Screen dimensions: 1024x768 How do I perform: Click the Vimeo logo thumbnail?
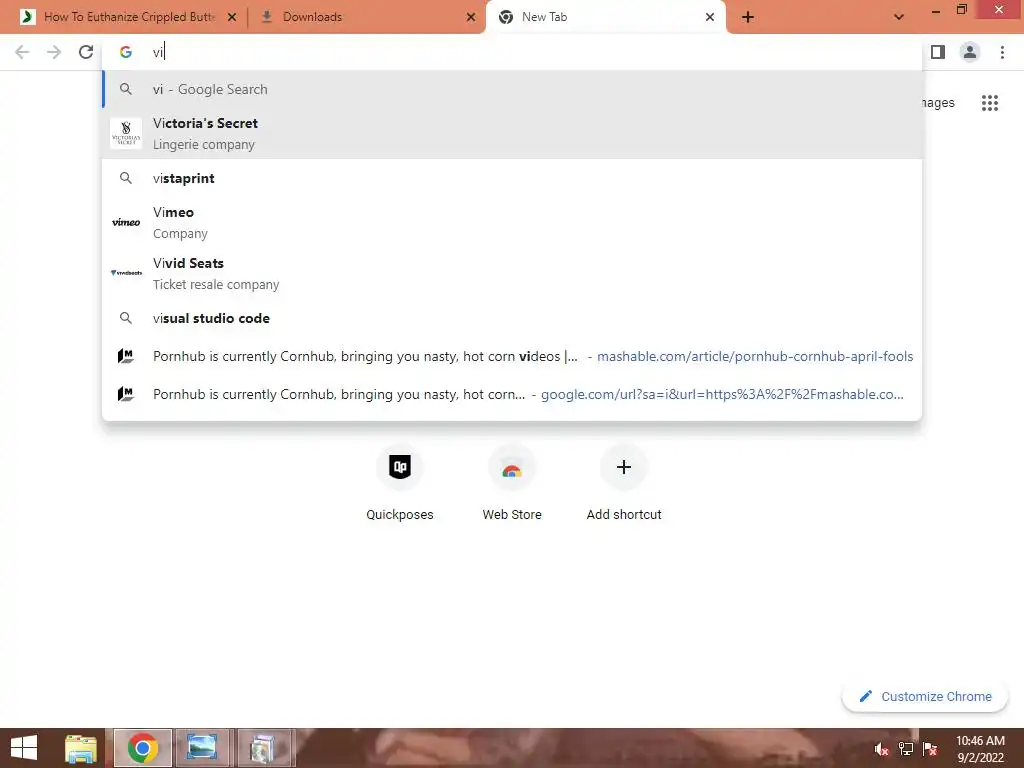(x=126, y=223)
